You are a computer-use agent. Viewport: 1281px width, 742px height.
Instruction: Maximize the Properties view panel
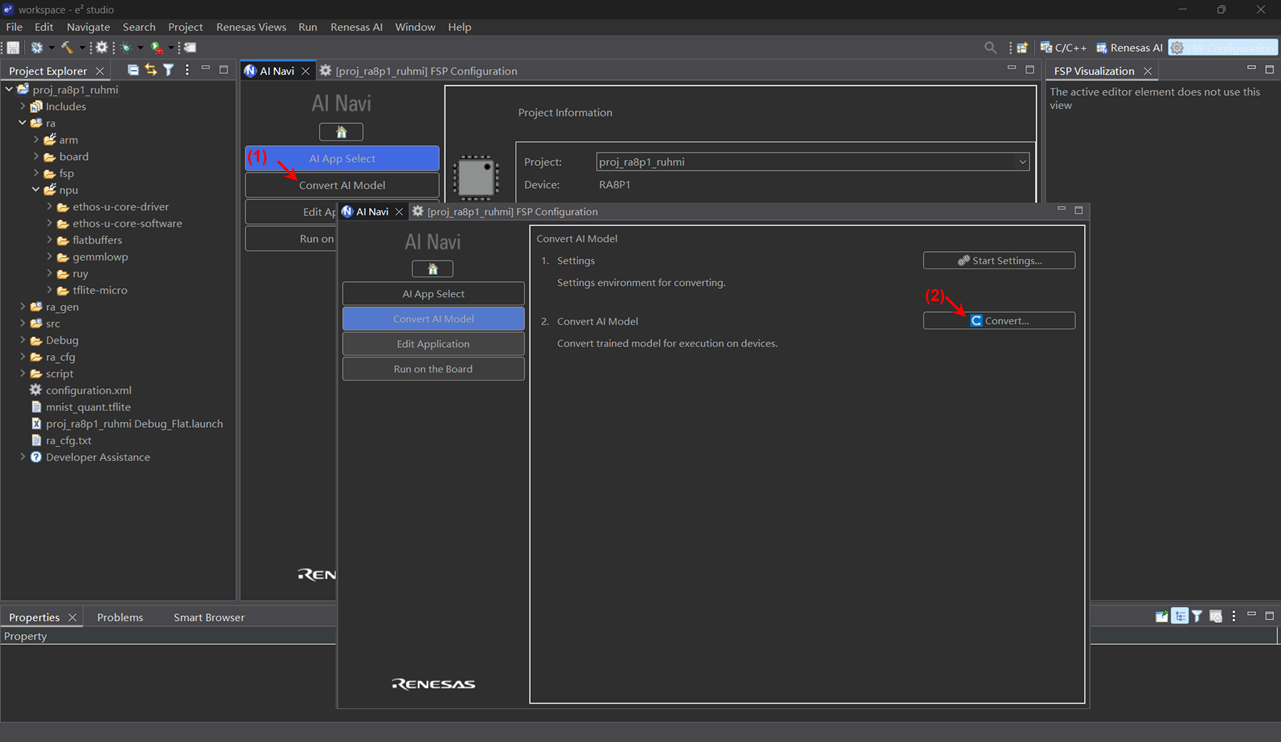tap(1270, 615)
